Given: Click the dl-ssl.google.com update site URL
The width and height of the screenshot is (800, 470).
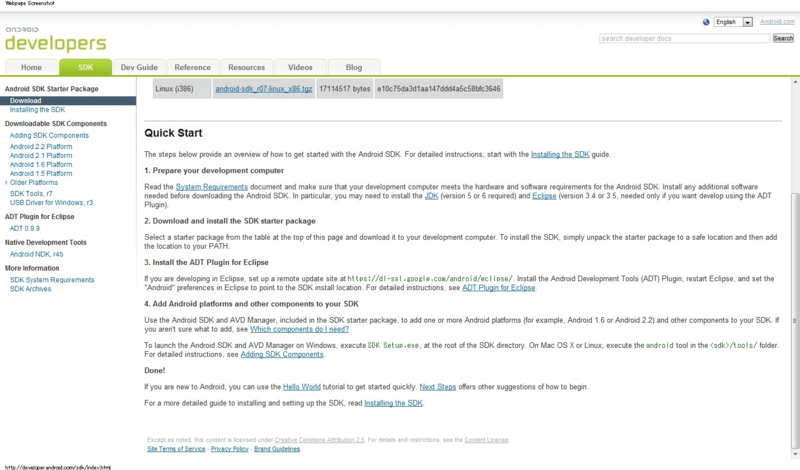Looking at the screenshot, I should (x=430, y=279).
